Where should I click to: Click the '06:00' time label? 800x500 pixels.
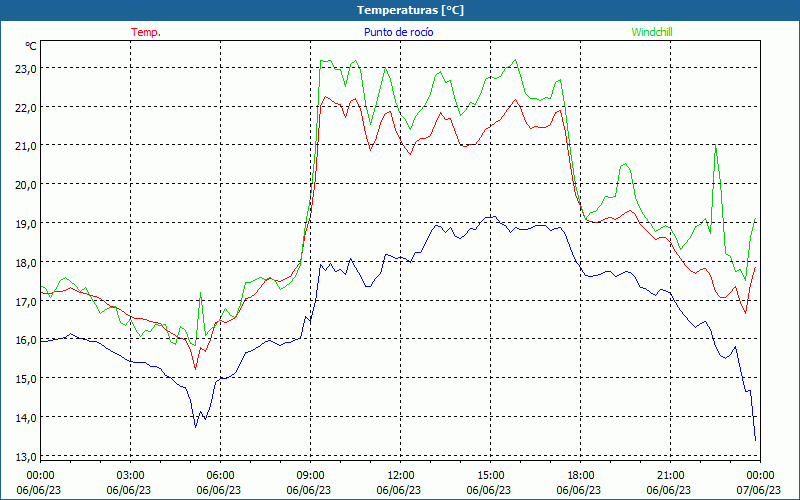[x=220, y=476]
